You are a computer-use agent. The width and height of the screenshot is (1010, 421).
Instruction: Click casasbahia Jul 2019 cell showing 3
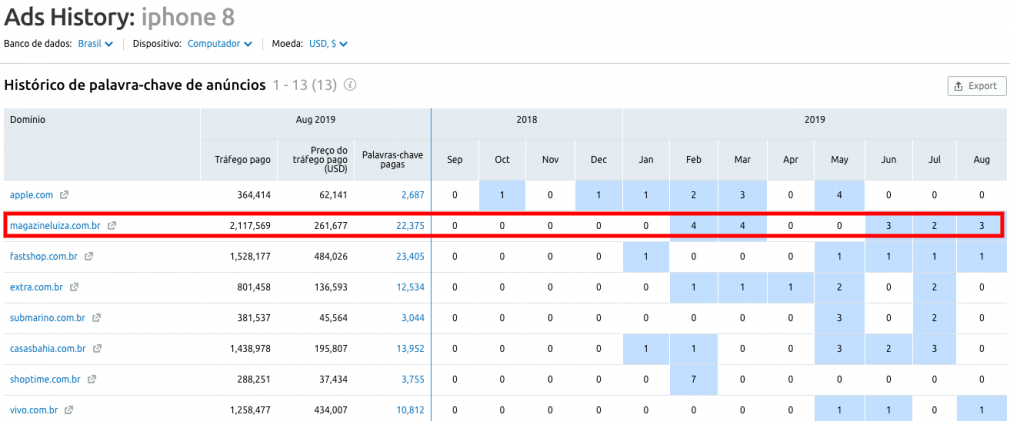point(934,348)
